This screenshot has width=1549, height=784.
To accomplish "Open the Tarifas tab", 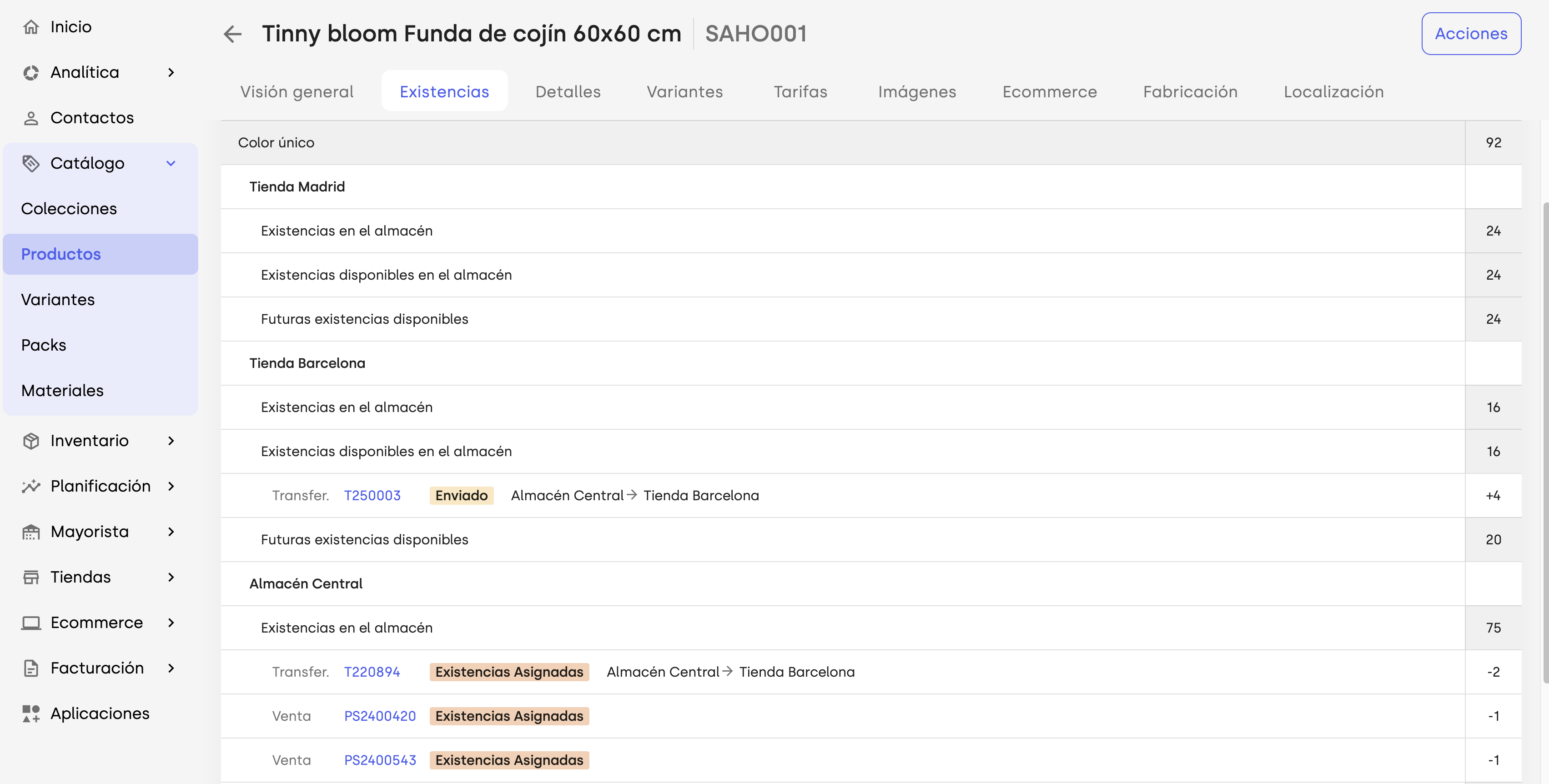I will pos(800,91).
